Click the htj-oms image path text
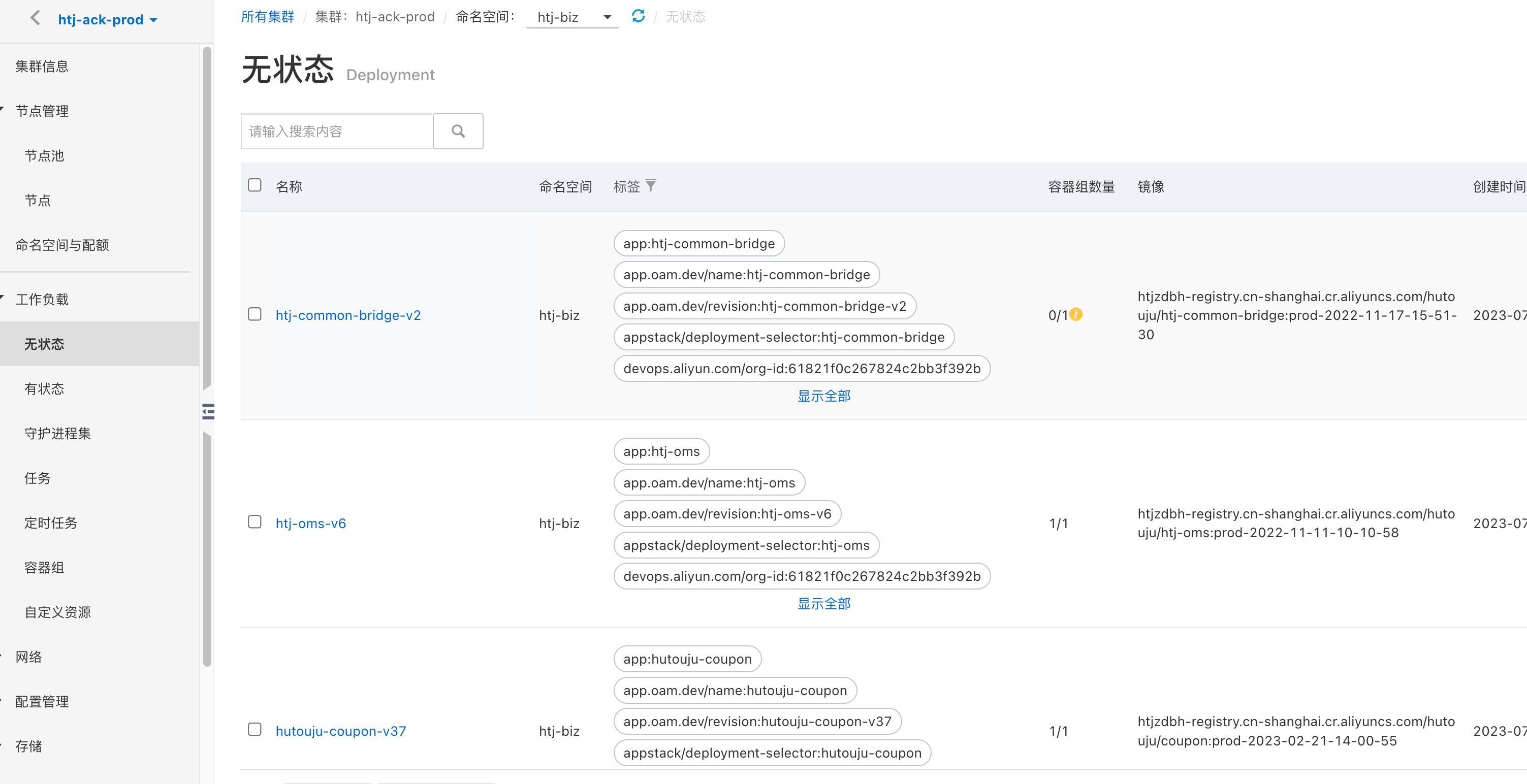This screenshot has width=1527, height=784. pyautogui.click(x=1296, y=522)
